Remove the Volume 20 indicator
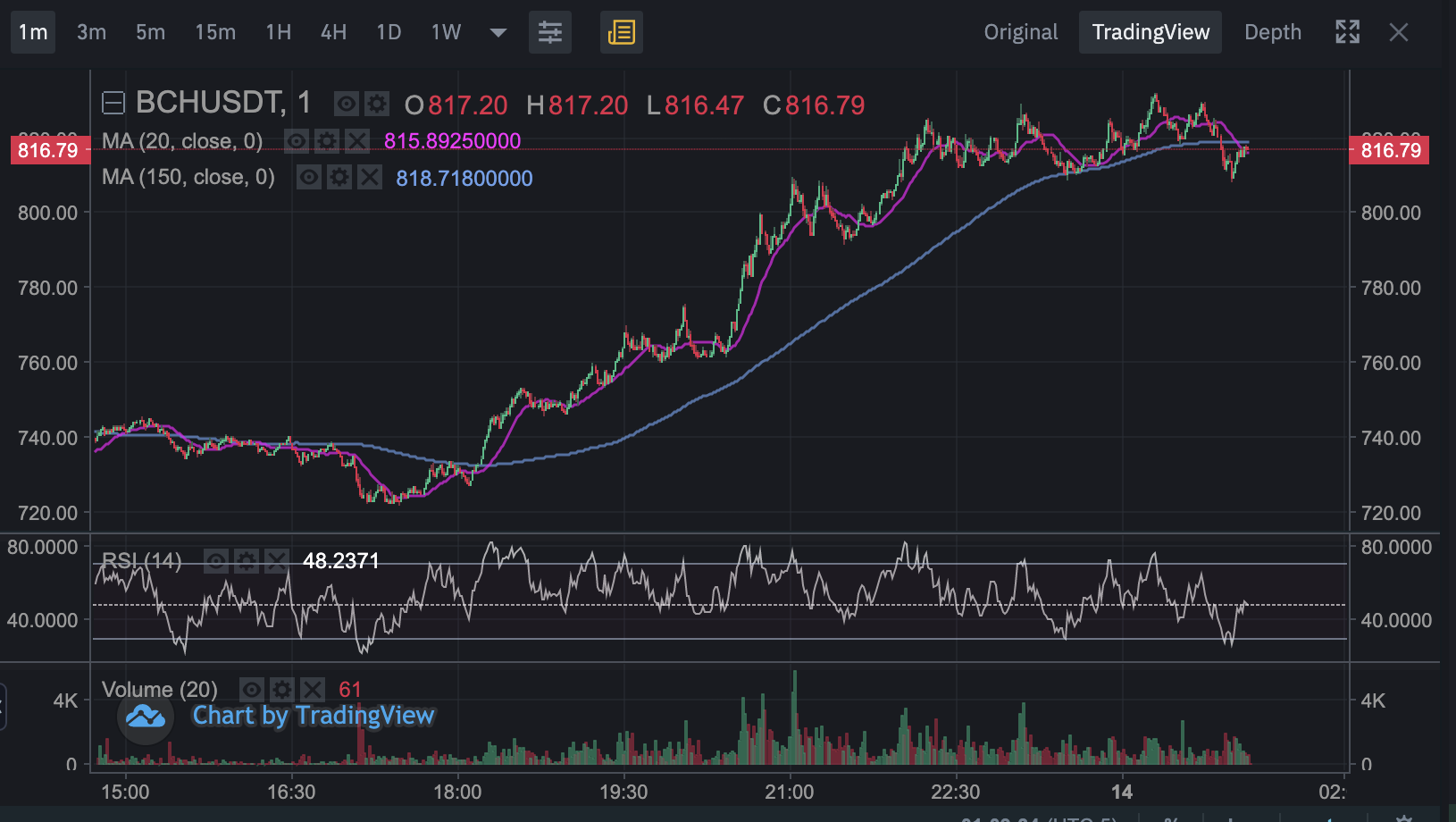1456x822 pixels. 313,689
